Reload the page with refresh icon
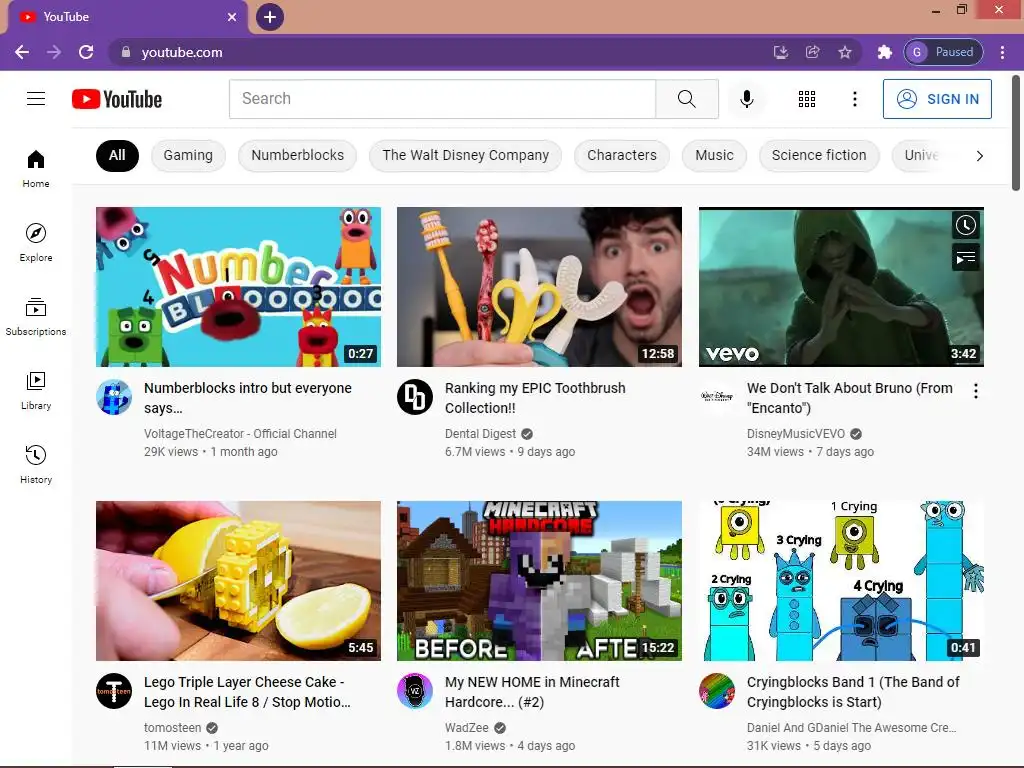 tap(86, 52)
